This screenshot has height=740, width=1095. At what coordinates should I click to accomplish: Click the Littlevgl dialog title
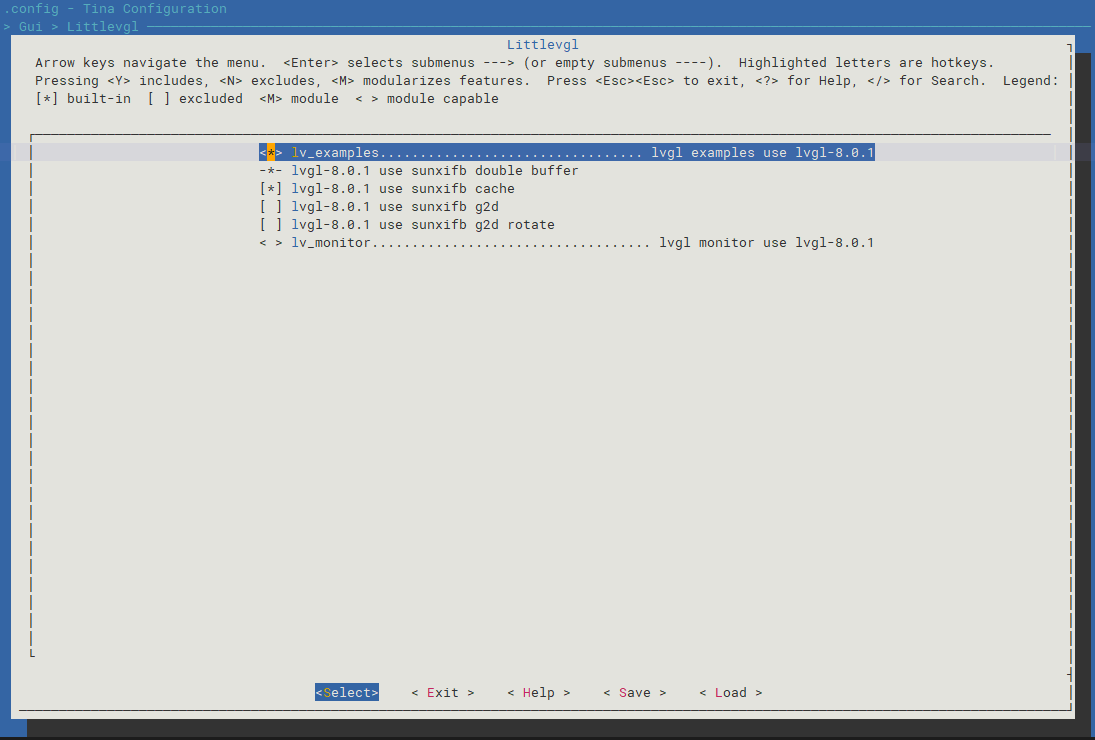pos(543,45)
